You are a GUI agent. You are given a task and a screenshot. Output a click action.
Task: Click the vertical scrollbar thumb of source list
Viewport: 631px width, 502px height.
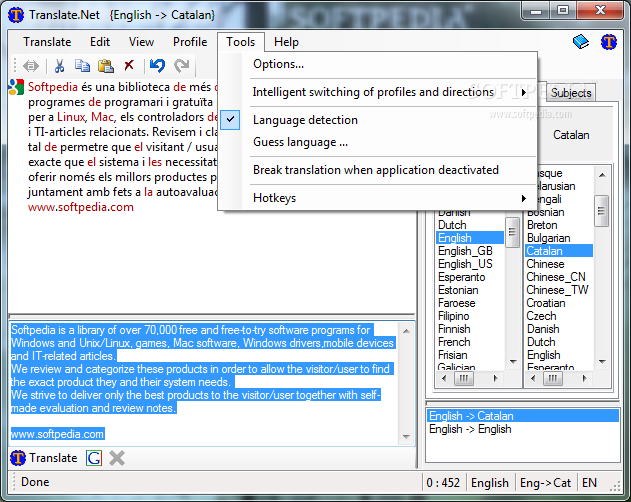[512, 232]
